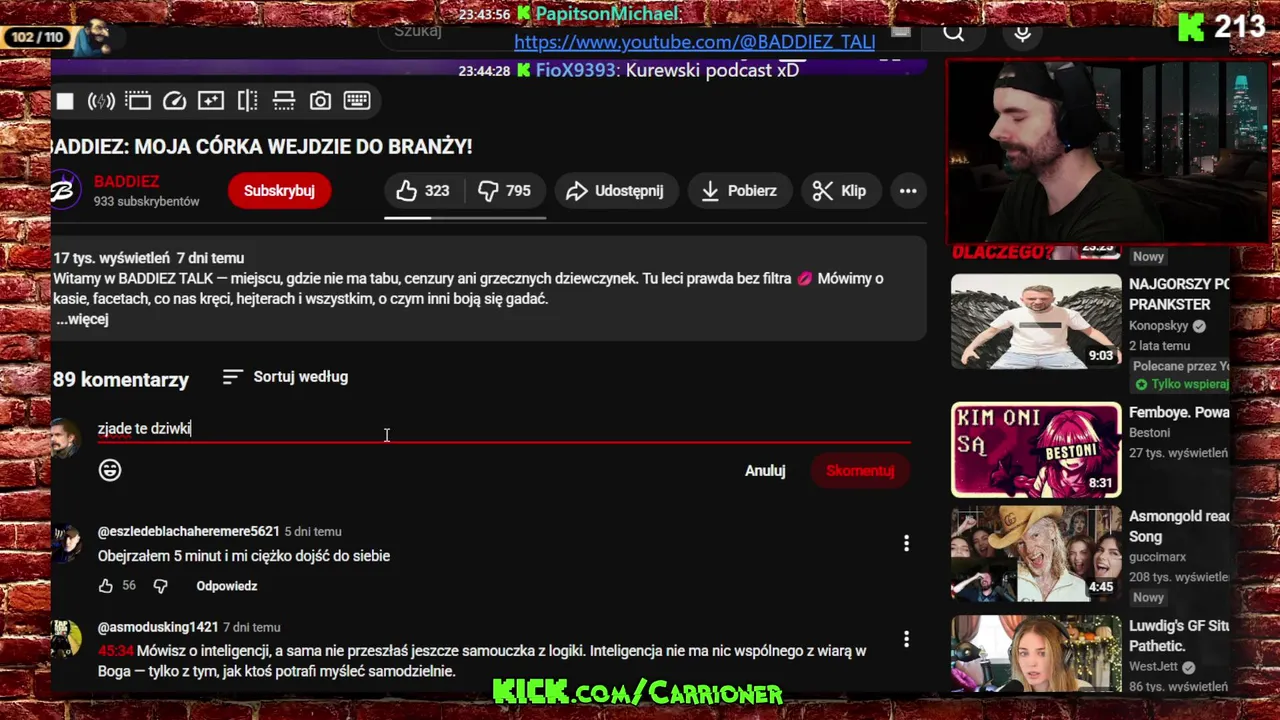Image resolution: width=1280 pixels, height=720 pixels.
Task: Jump to timestamp 45:34 in comment
Action: coord(116,651)
